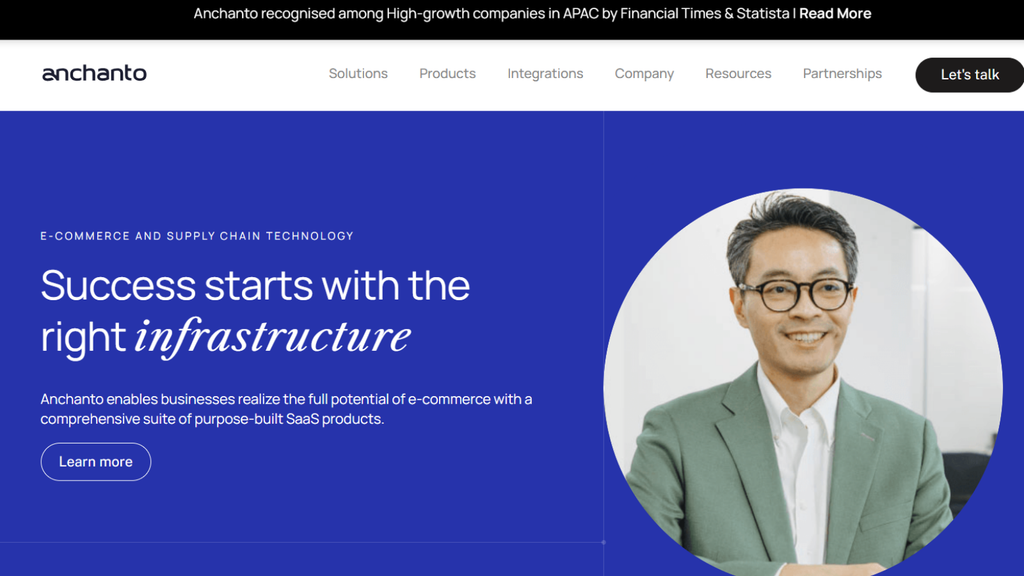The width and height of the screenshot is (1024, 576).
Task: Click the Let's talk button
Action: [x=969, y=74]
